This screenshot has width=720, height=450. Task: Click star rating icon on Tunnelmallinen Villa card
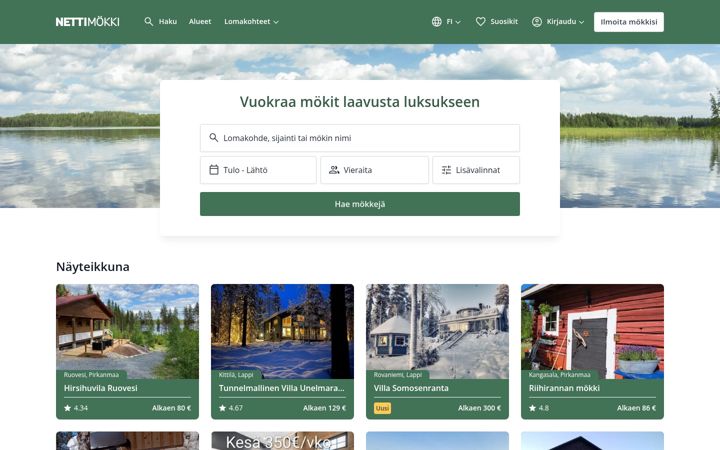coord(222,408)
